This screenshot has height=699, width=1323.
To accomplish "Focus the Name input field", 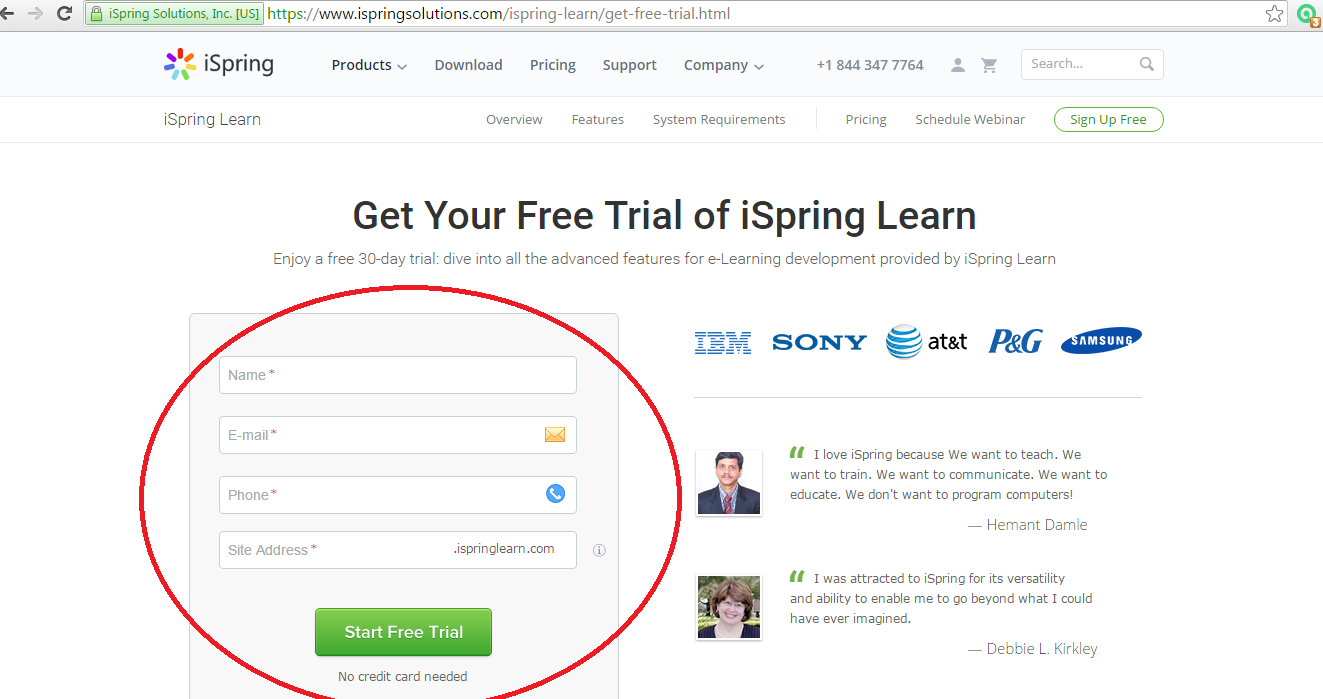I will (x=398, y=375).
